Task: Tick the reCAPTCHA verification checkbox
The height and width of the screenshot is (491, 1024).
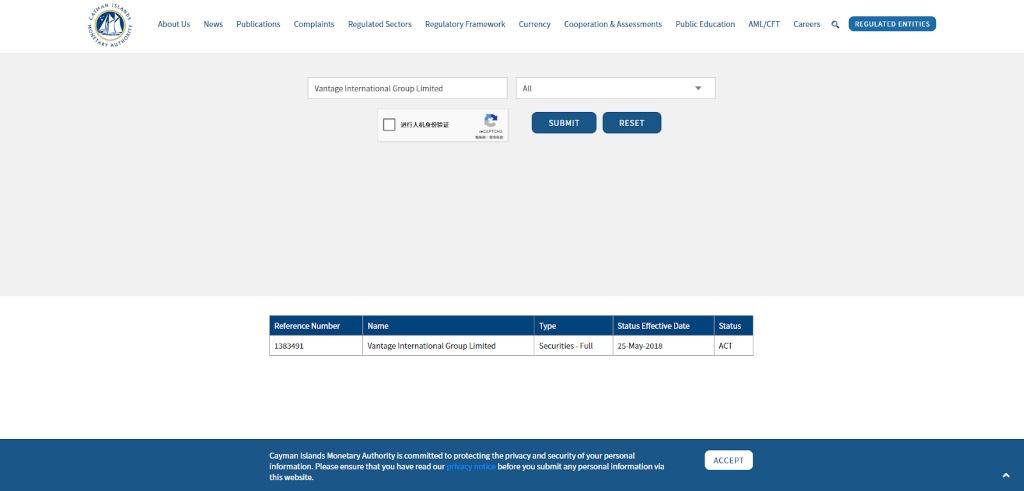Action: [x=389, y=125]
